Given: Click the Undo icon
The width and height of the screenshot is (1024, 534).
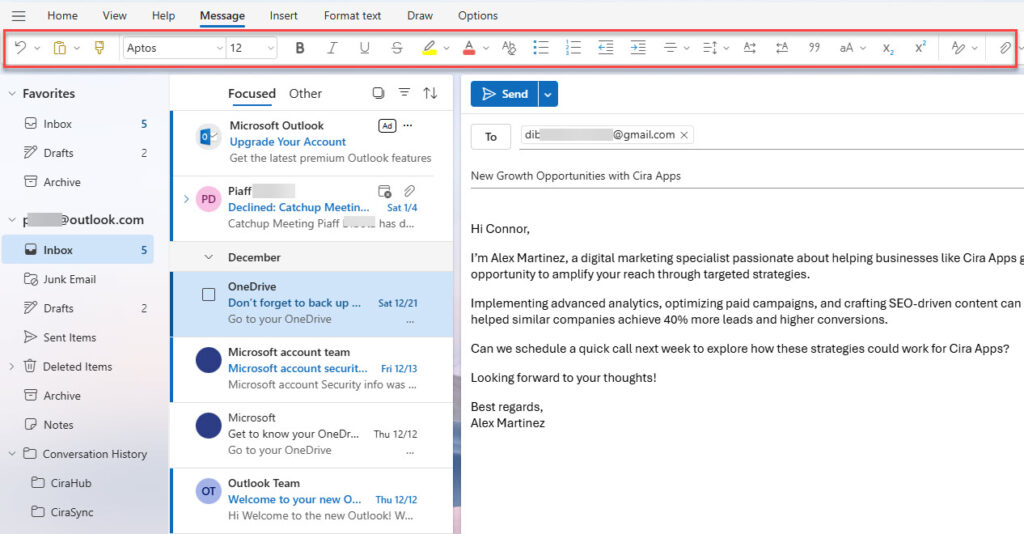Looking at the screenshot, I should pos(20,47).
